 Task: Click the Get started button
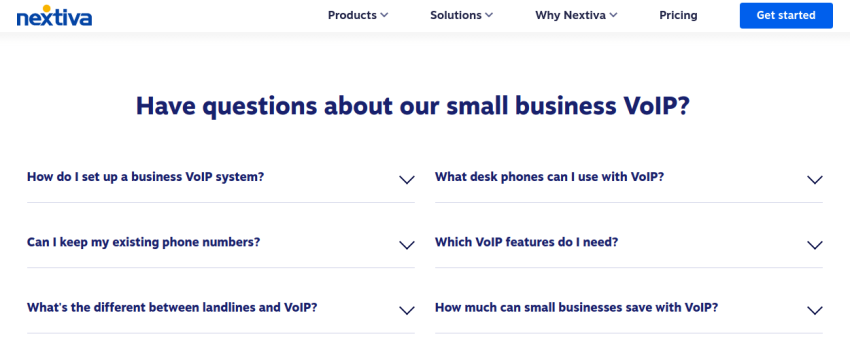(x=786, y=15)
